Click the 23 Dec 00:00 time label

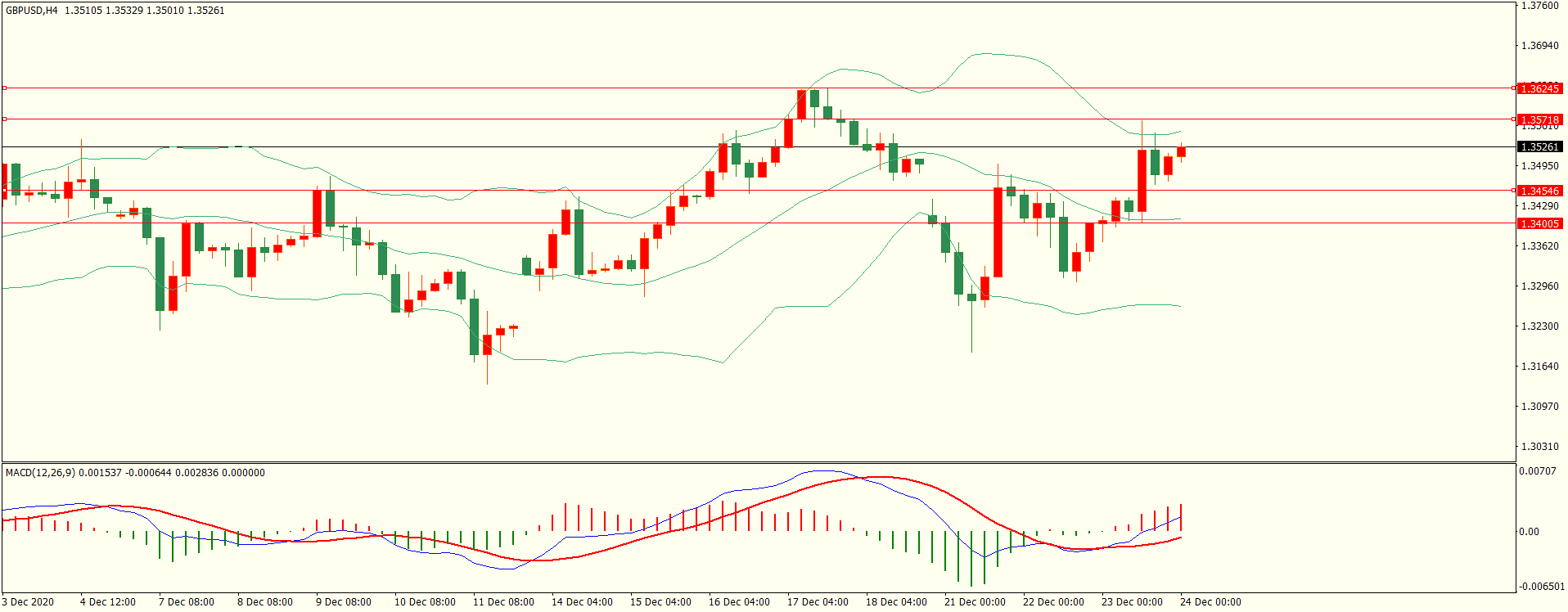pos(1132,602)
